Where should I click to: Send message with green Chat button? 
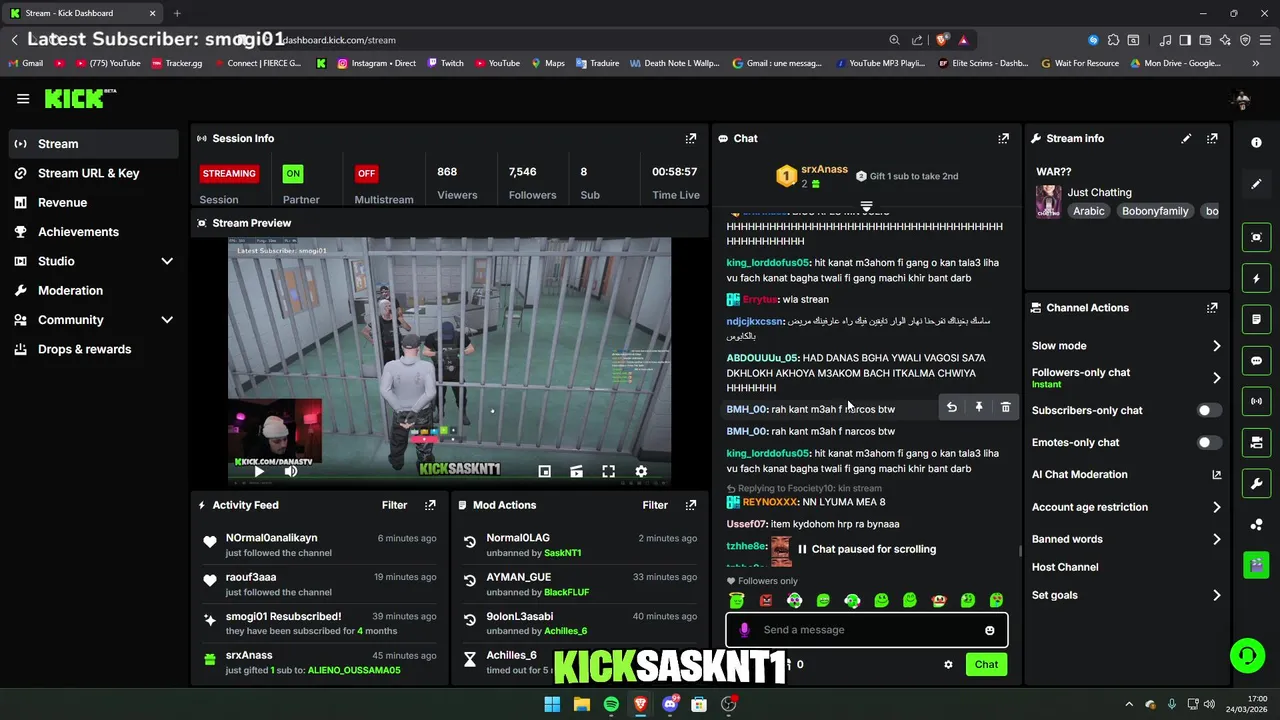[x=986, y=664]
